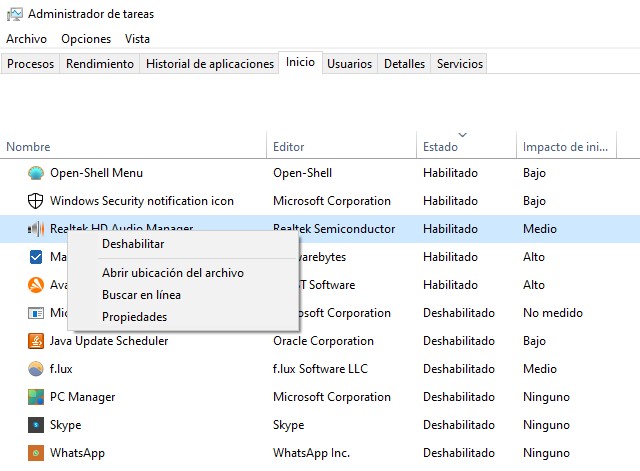Click the Open-Shell Menu shell icon

(x=36, y=173)
